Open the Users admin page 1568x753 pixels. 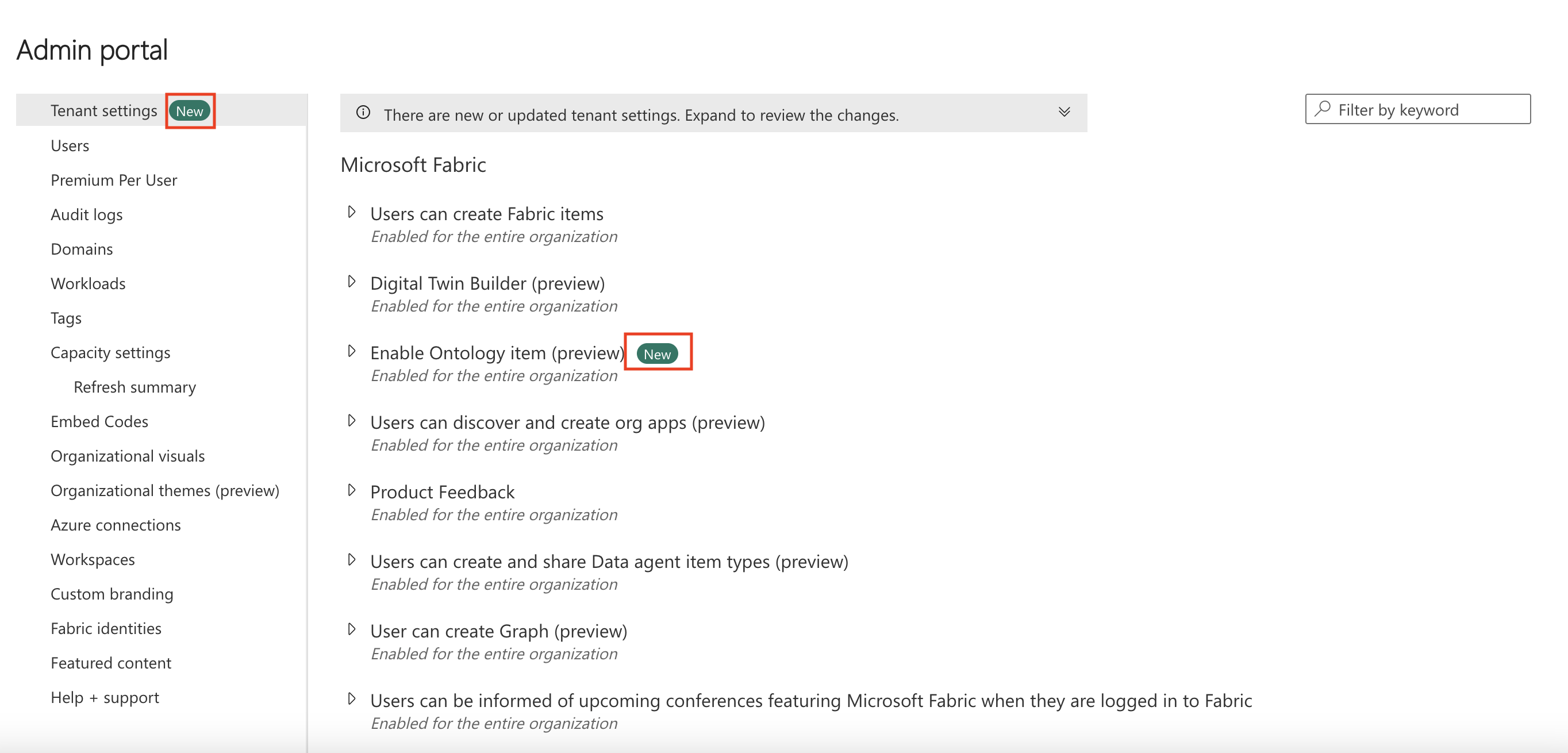point(70,145)
